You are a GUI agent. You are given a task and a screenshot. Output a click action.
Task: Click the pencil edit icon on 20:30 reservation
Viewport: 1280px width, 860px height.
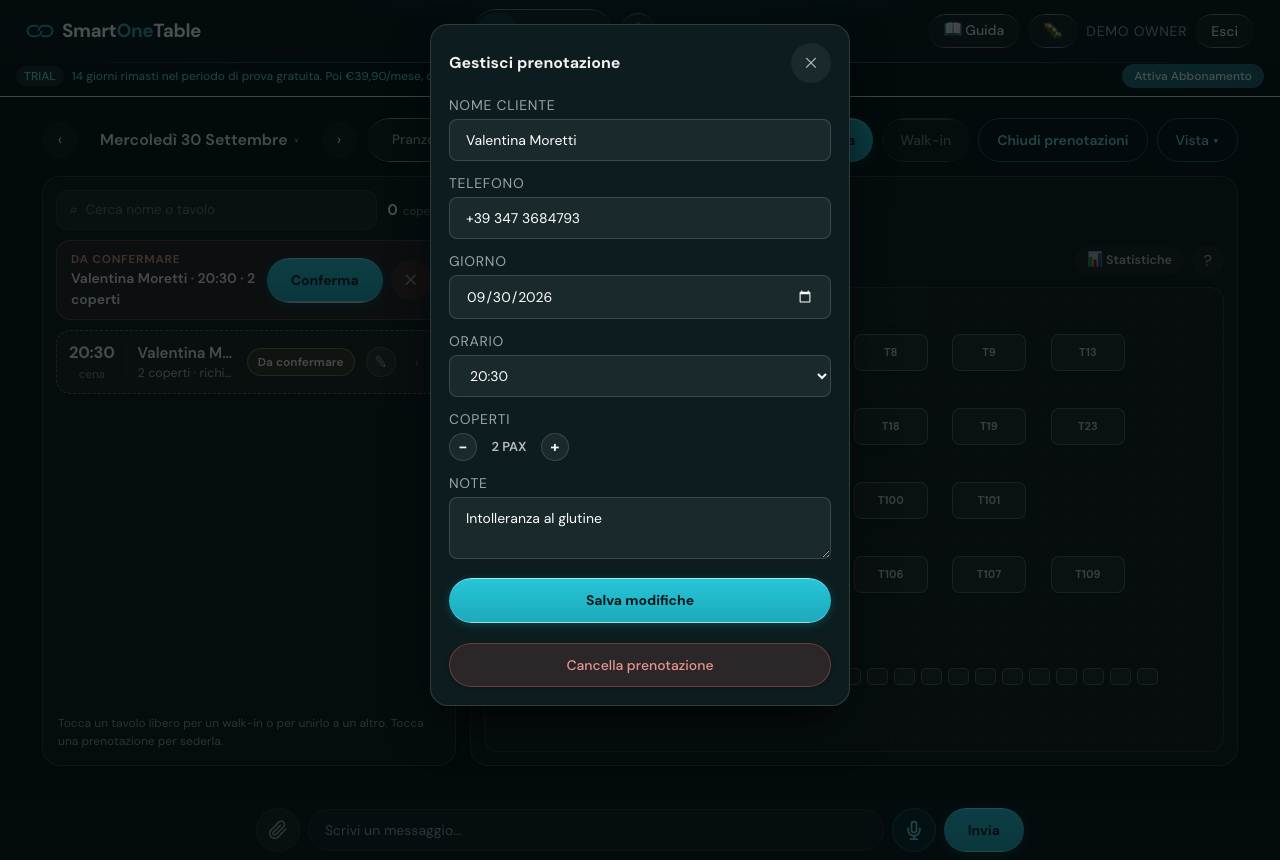(x=381, y=362)
